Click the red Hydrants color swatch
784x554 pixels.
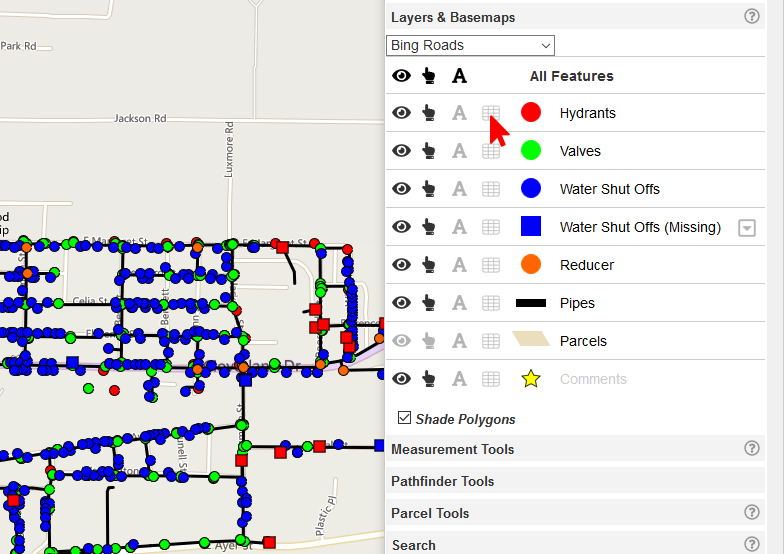tap(531, 113)
